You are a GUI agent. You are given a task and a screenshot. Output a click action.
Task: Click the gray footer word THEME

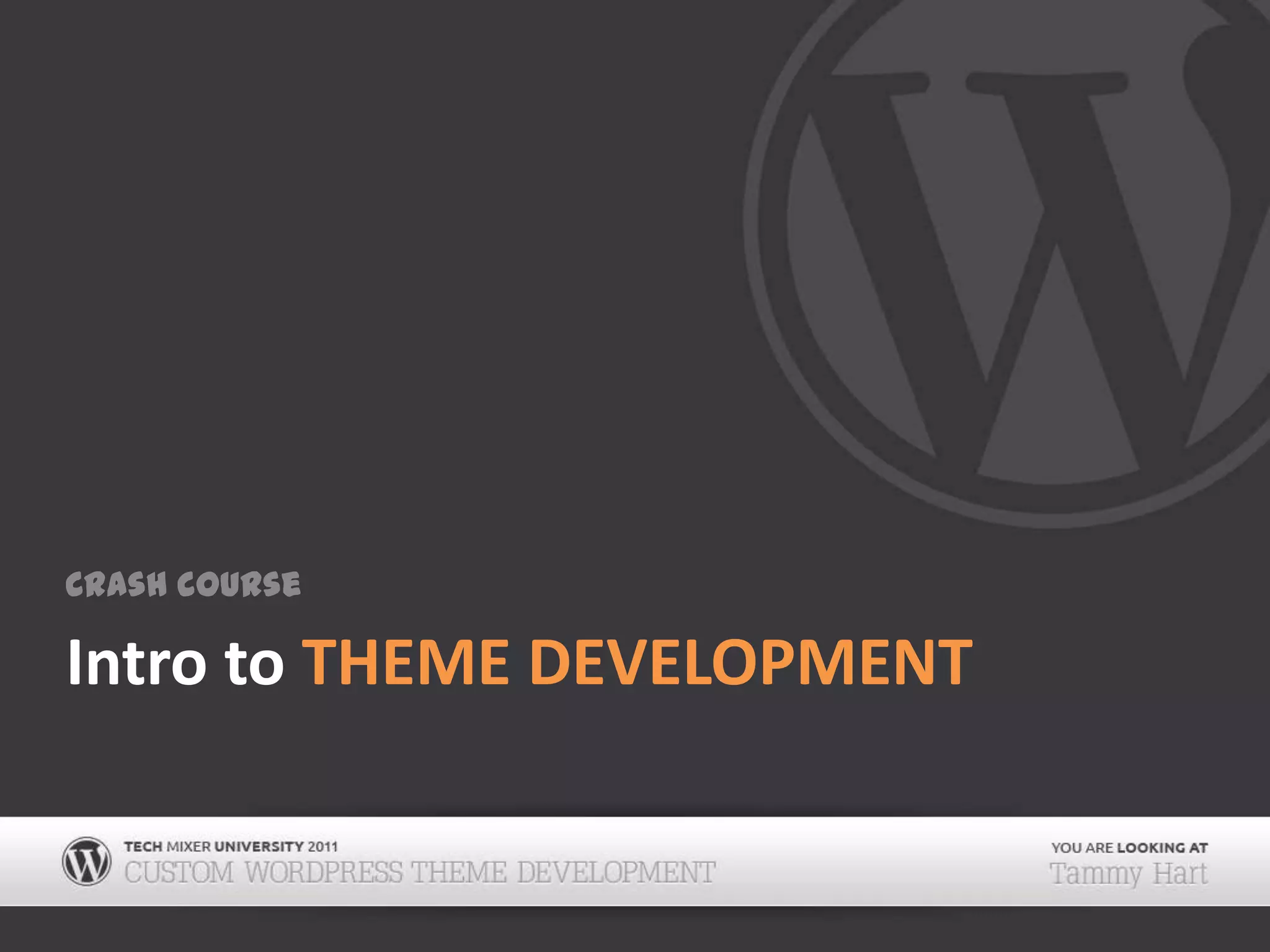click(x=459, y=873)
